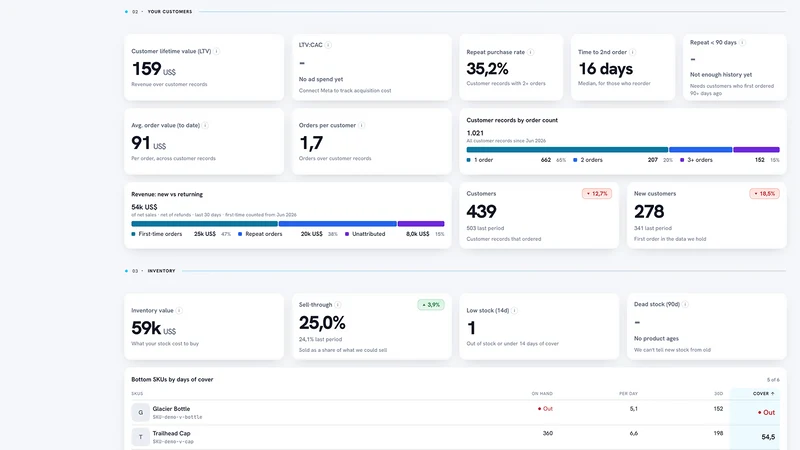Click the '1 order' legend label
The image size is (800, 450).
(484, 160)
